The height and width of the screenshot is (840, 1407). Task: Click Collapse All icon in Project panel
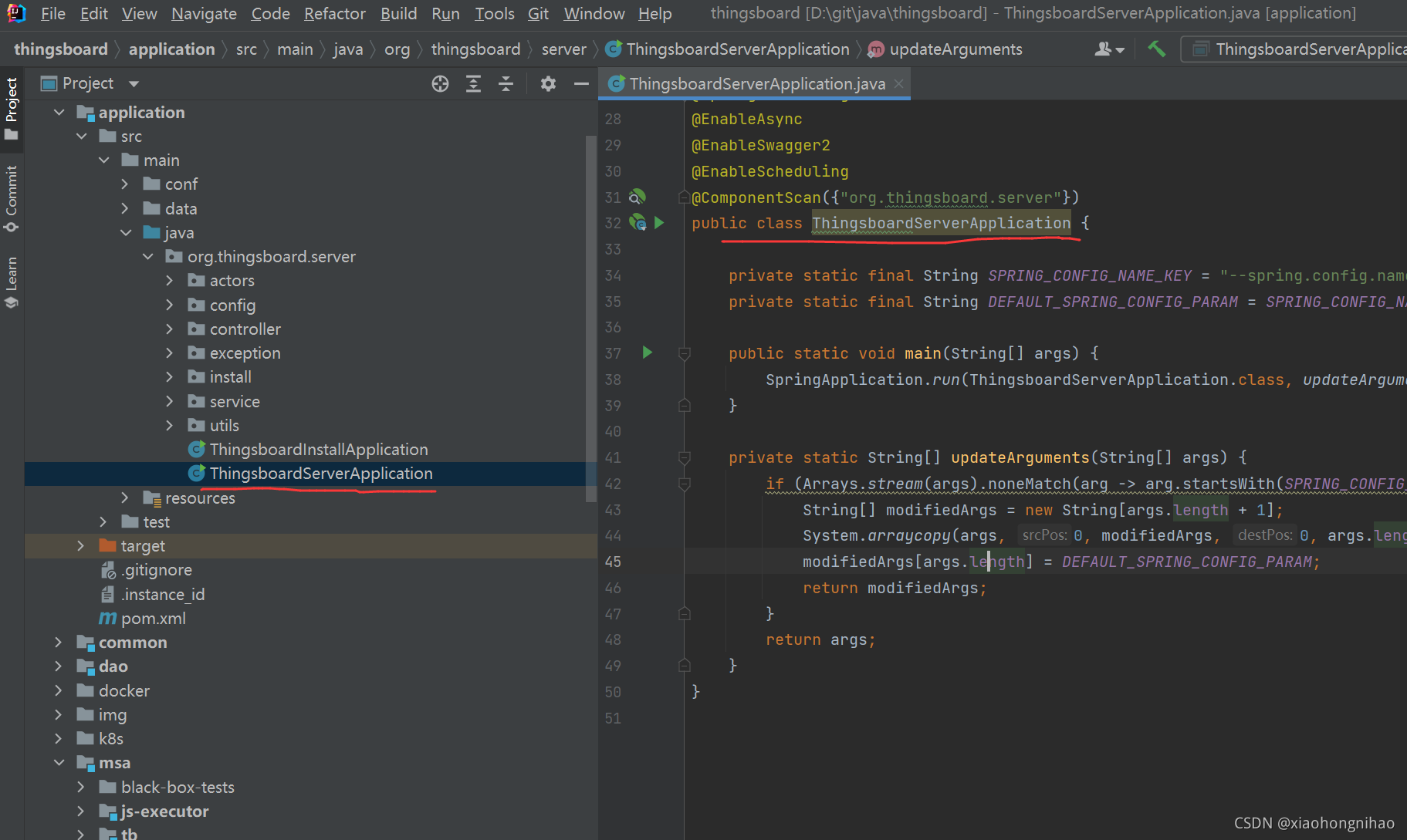coord(506,84)
